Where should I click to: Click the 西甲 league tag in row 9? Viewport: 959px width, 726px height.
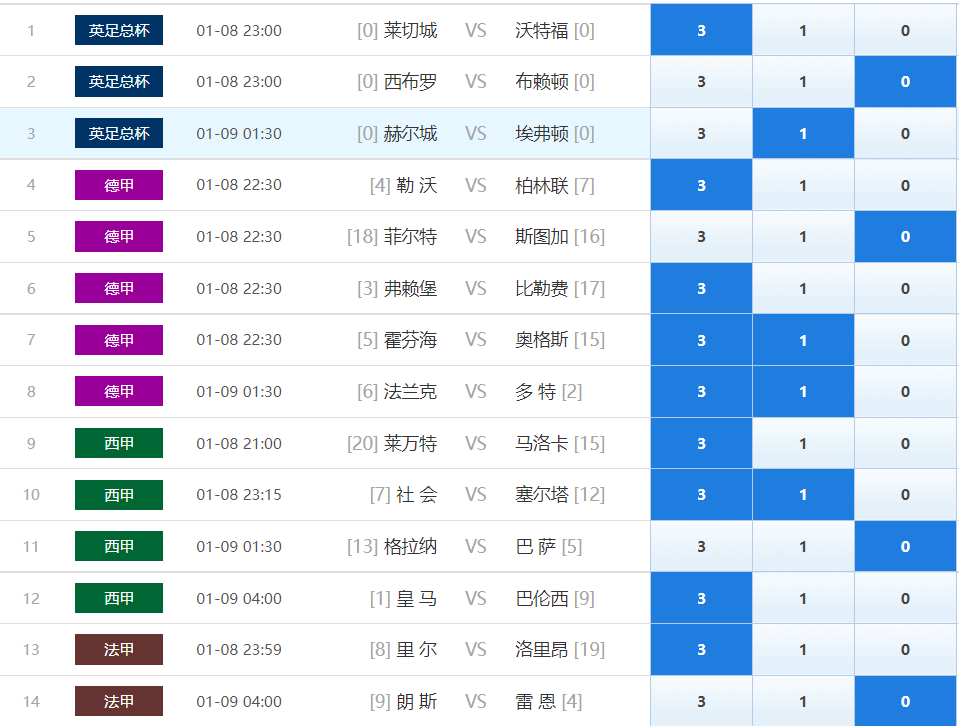click(x=119, y=443)
